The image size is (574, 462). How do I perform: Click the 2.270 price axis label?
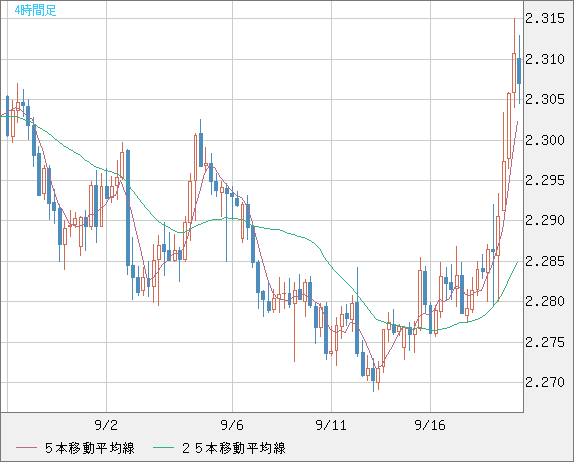[545, 382]
